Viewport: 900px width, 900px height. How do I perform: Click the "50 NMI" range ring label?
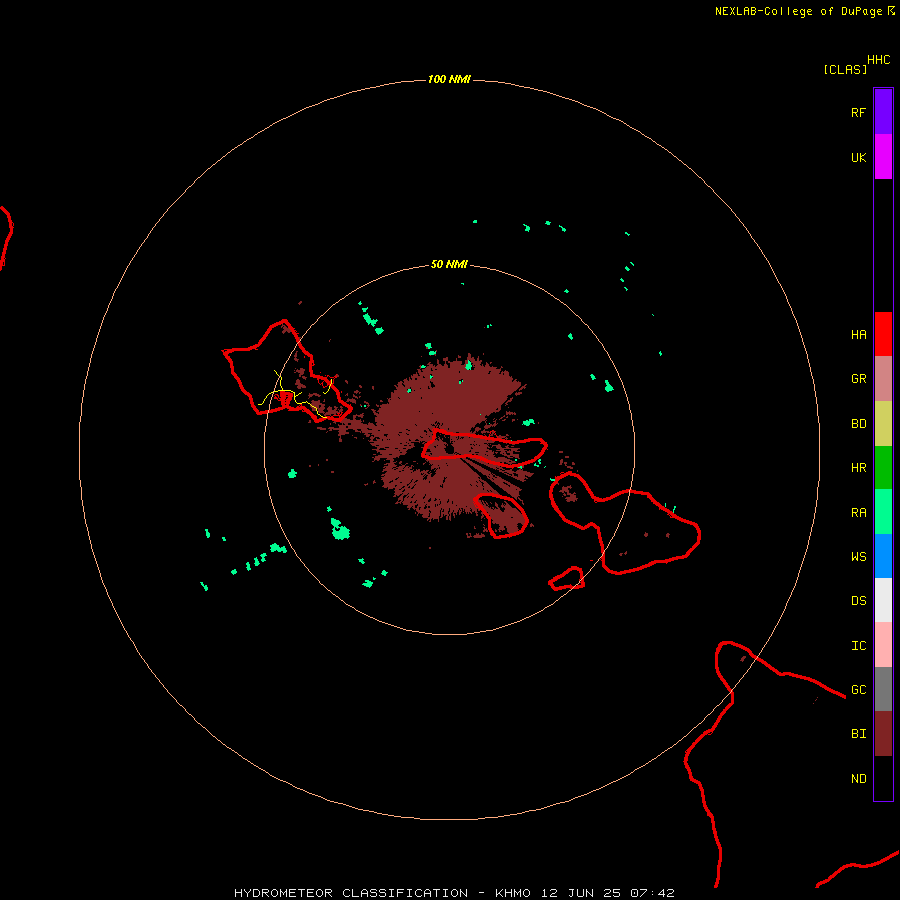(449, 264)
